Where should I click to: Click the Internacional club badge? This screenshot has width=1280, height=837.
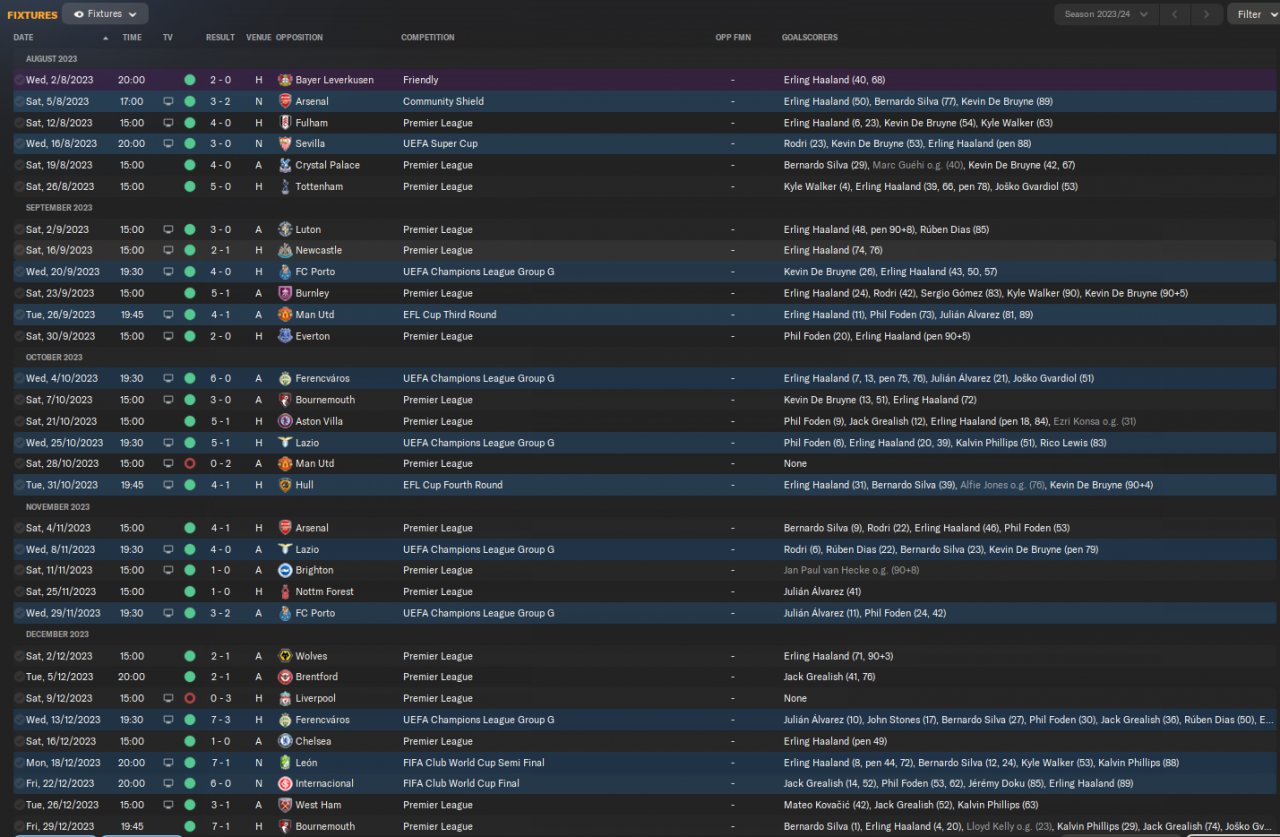pyautogui.click(x=285, y=784)
